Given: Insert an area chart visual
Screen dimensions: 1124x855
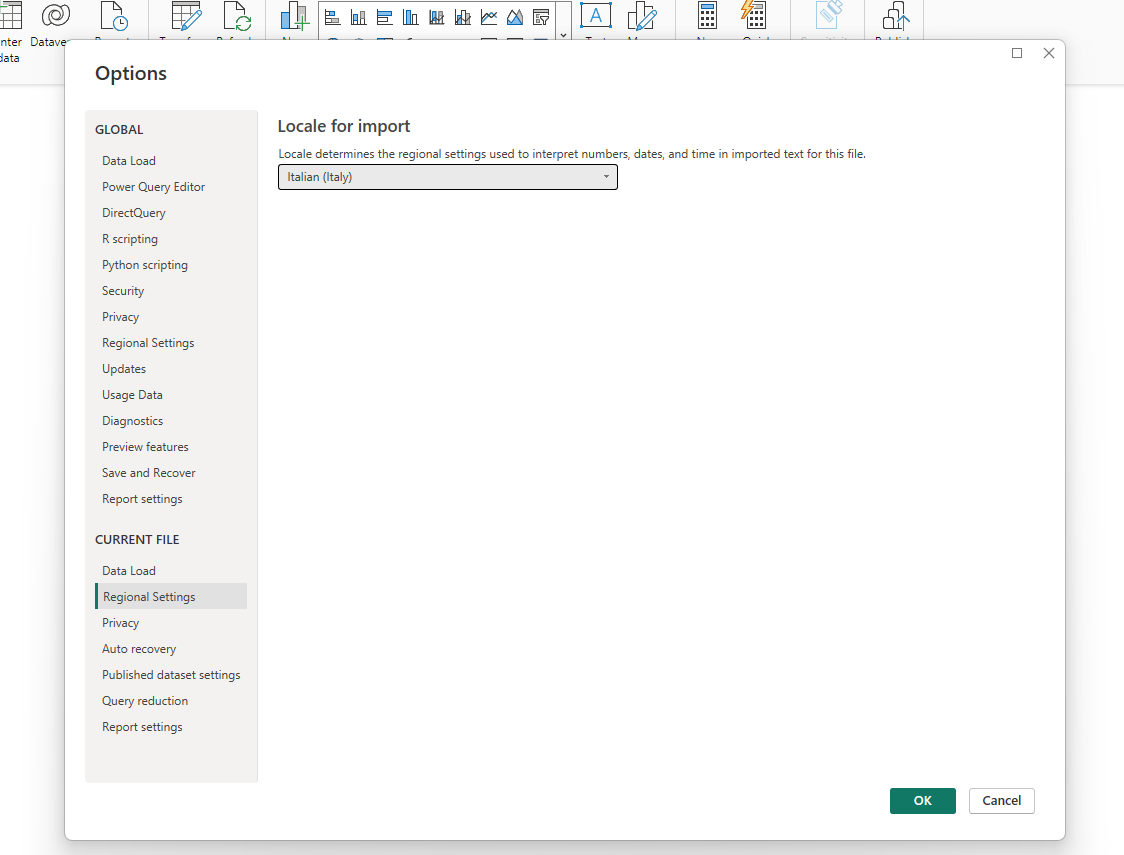Looking at the screenshot, I should [x=515, y=16].
